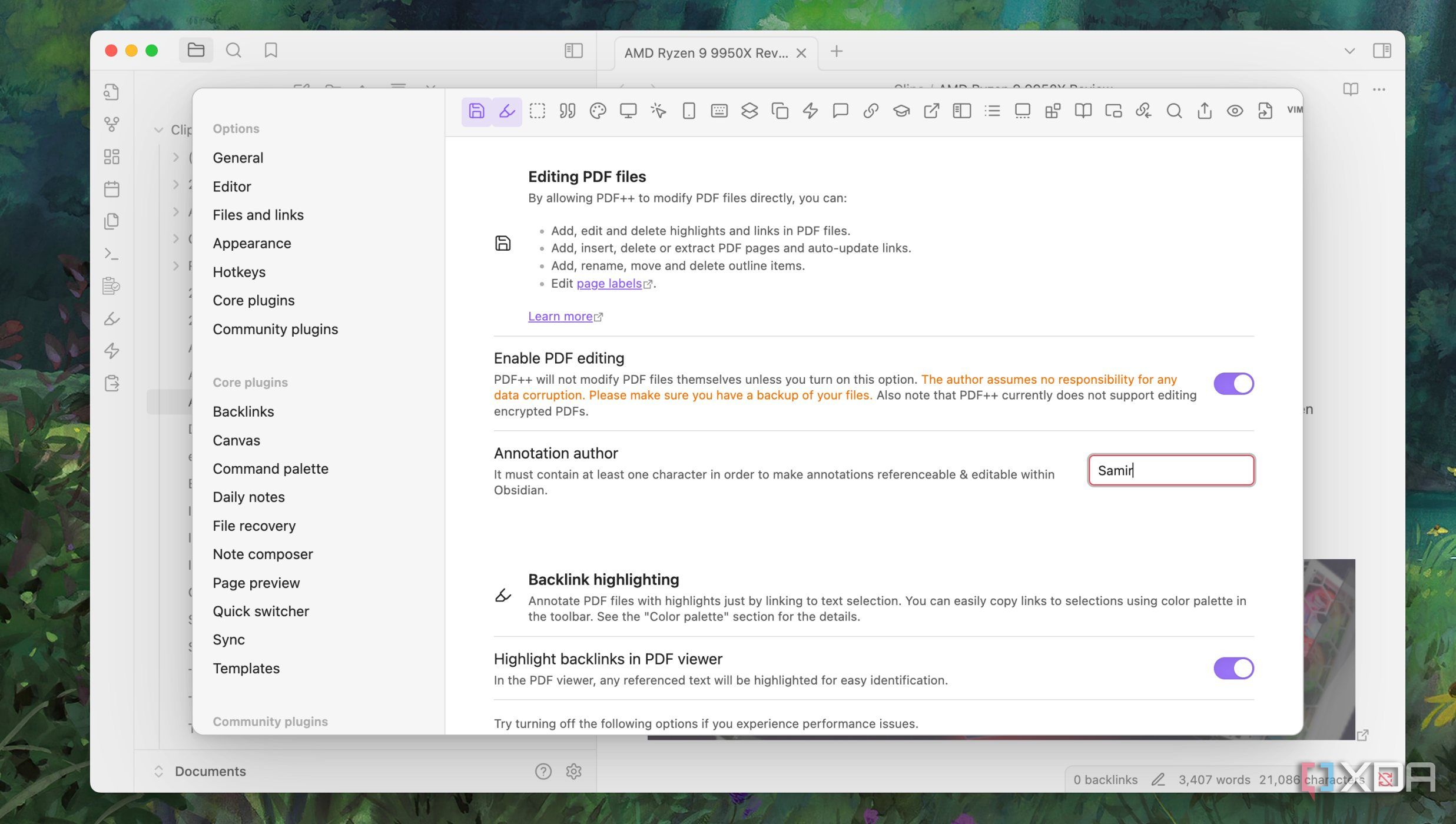Switch to AMD Ryzen 9 9950X Review tab
The height and width of the screenshot is (824, 1456).
click(x=706, y=53)
